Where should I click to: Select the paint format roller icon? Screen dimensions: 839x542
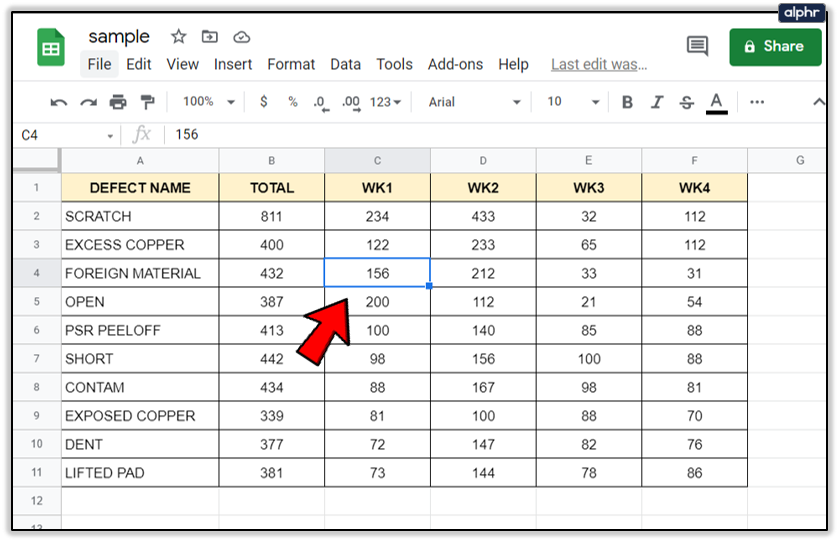[x=148, y=102]
